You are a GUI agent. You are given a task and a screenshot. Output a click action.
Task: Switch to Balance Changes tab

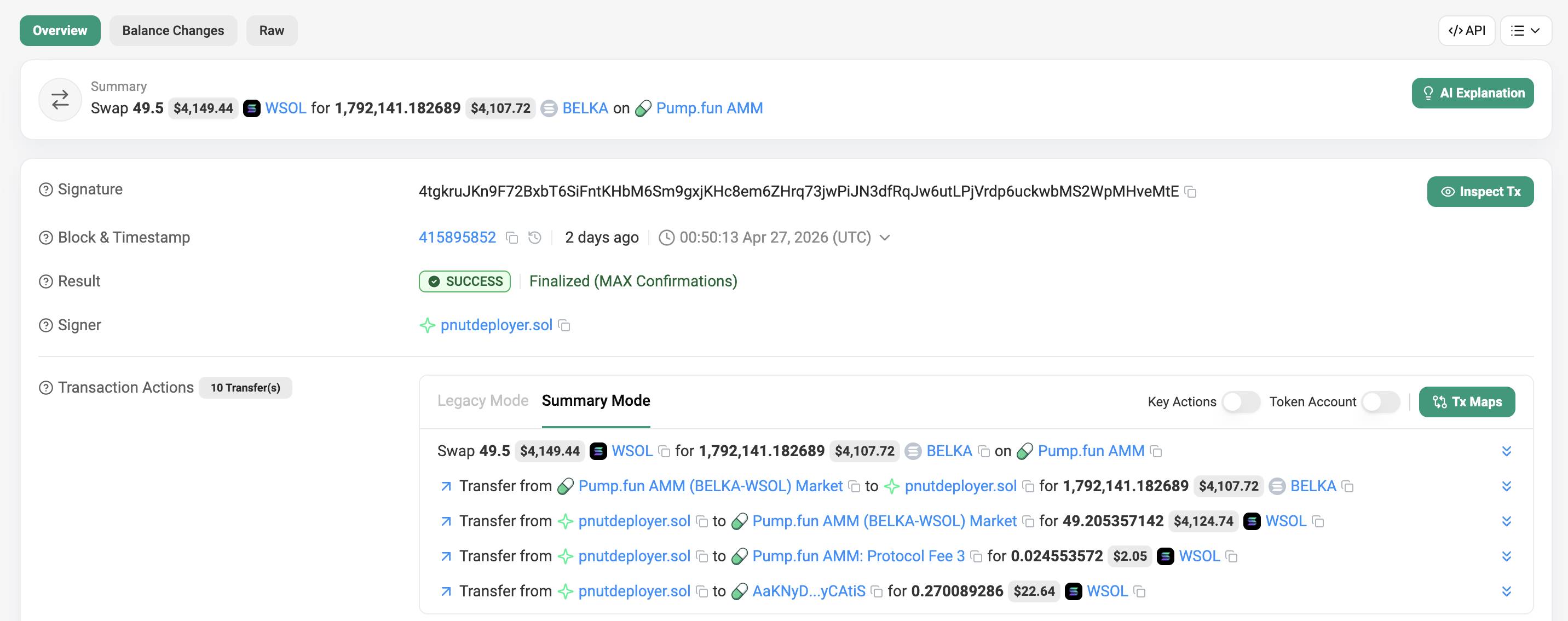(x=173, y=31)
